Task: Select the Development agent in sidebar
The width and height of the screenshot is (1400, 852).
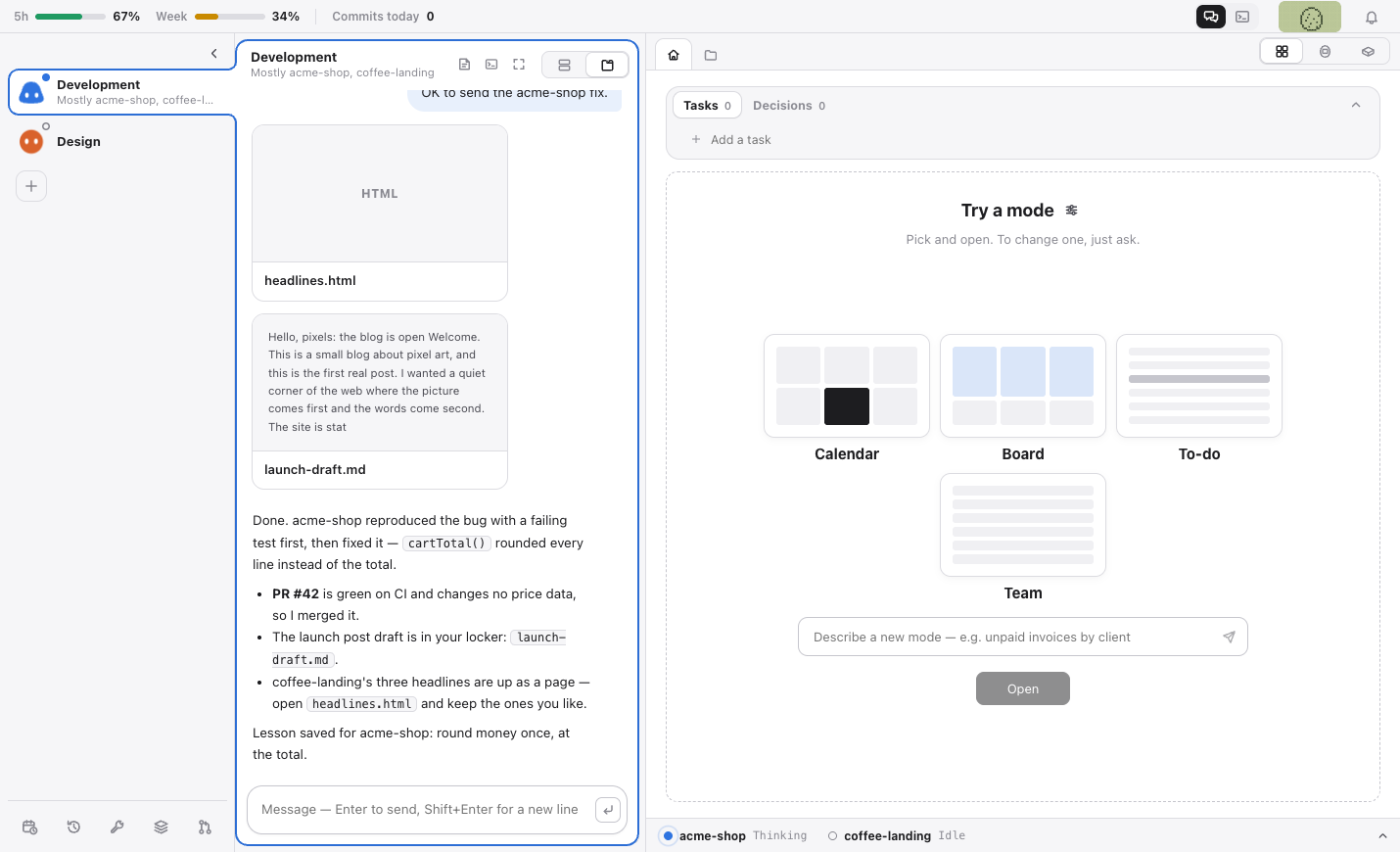Action: pos(121,92)
